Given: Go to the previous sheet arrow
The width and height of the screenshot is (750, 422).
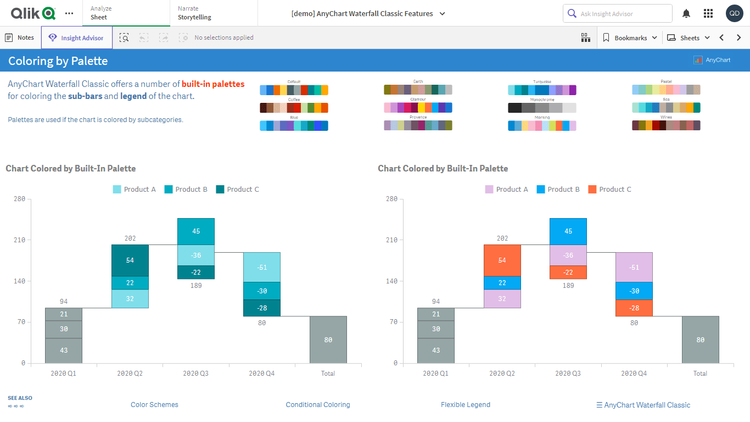Looking at the screenshot, I should [722, 37].
